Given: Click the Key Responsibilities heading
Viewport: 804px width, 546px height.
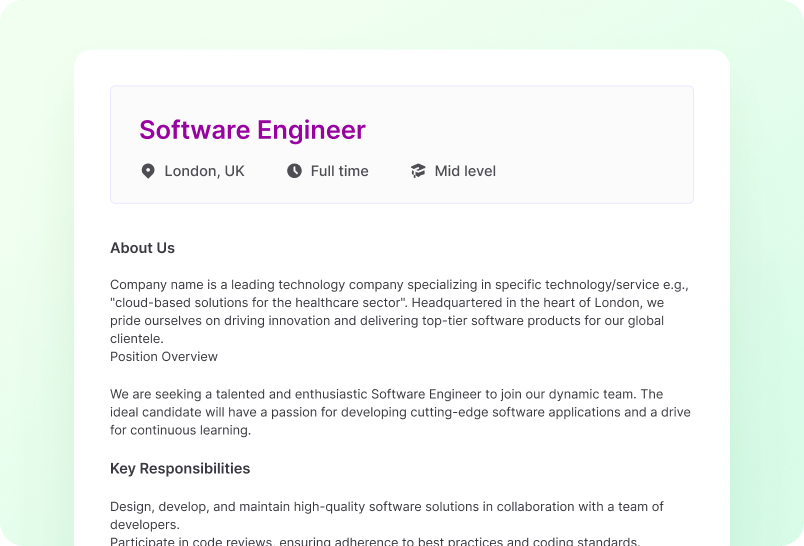Looking at the screenshot, I should pos(180,468).
